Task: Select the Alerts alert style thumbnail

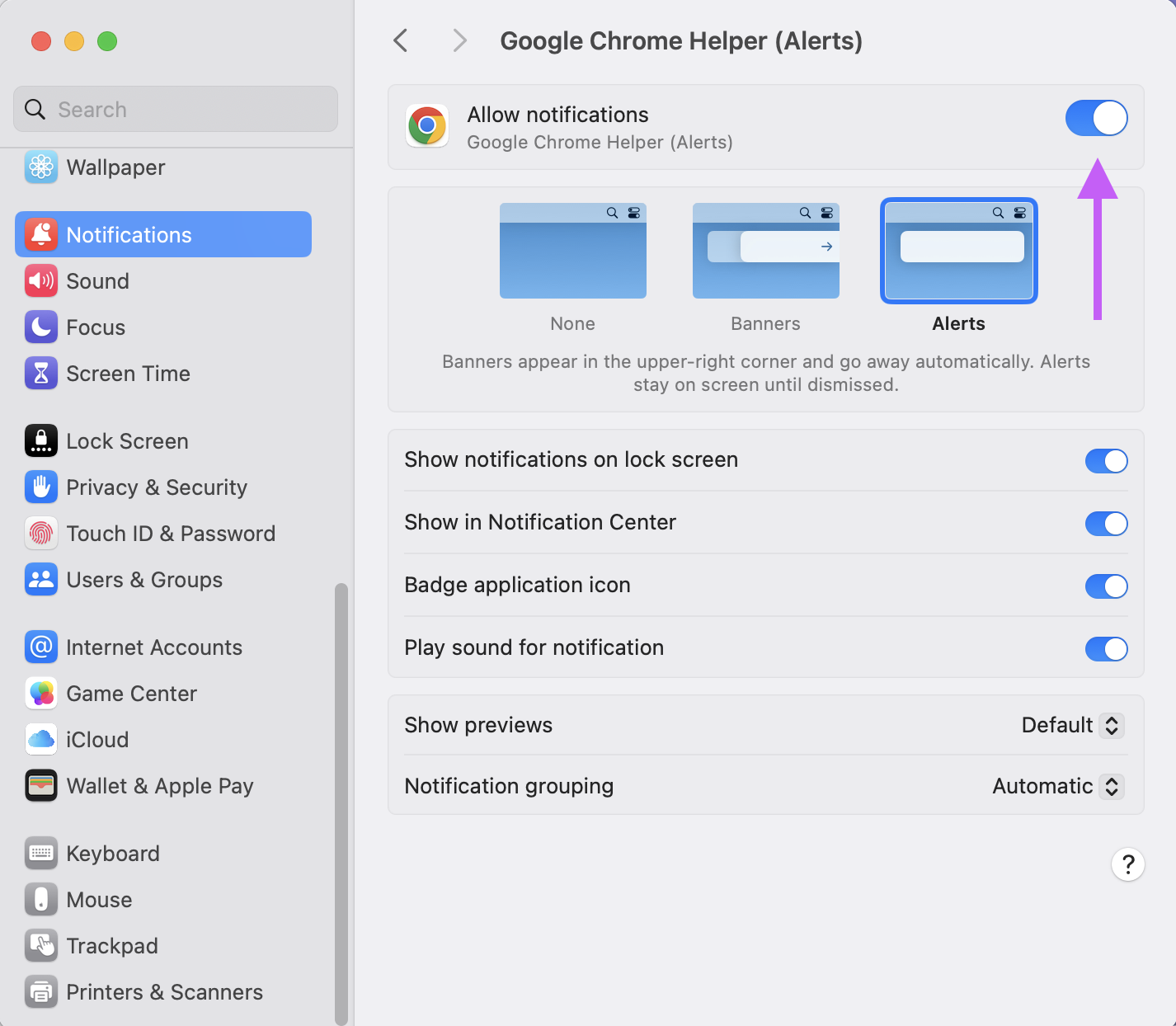Action: (x=959, y=251)
